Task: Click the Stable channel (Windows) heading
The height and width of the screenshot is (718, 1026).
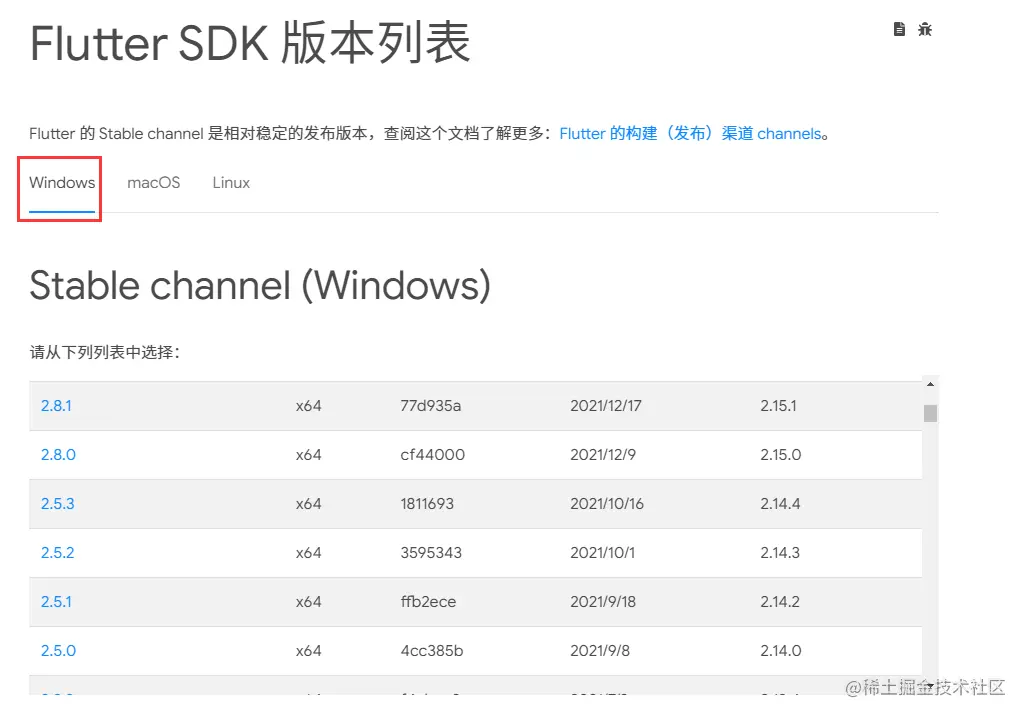Action: tap(260, 286)
